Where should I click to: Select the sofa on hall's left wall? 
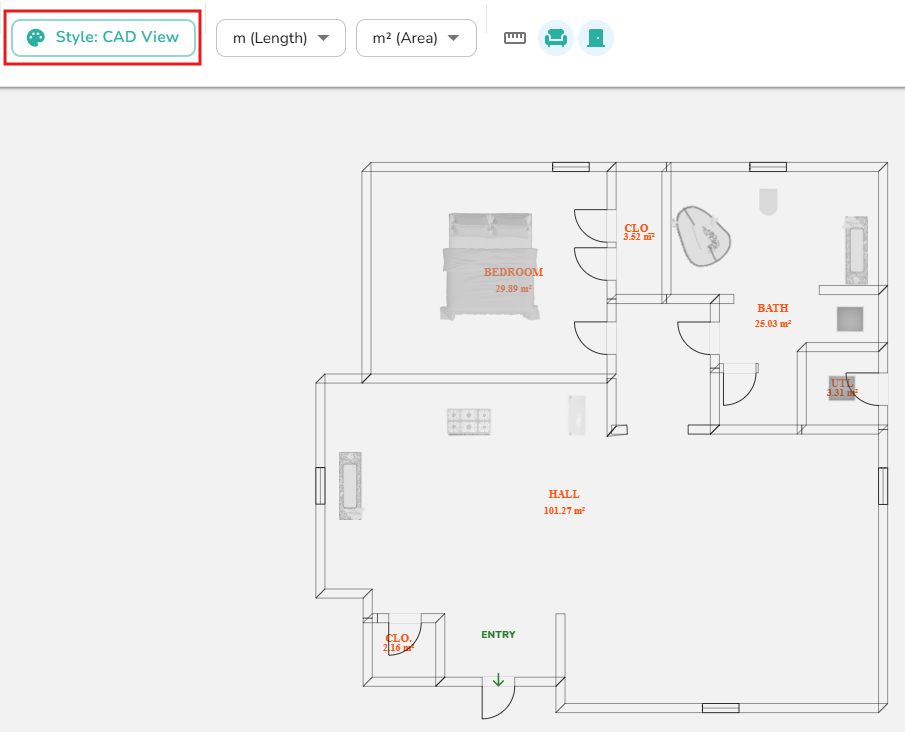[x=349, y=485]
